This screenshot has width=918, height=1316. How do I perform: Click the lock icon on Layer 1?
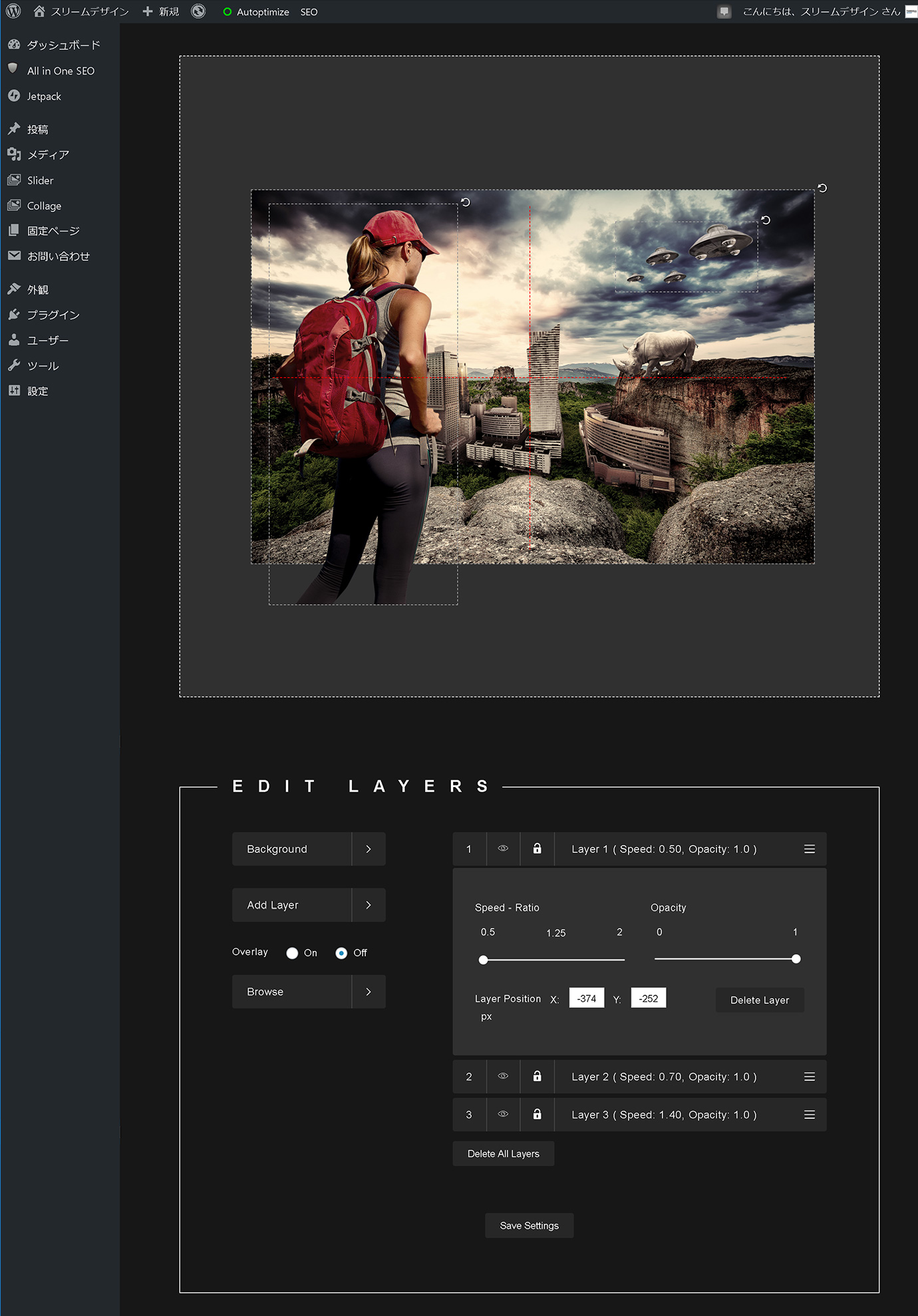click(537, 849)
